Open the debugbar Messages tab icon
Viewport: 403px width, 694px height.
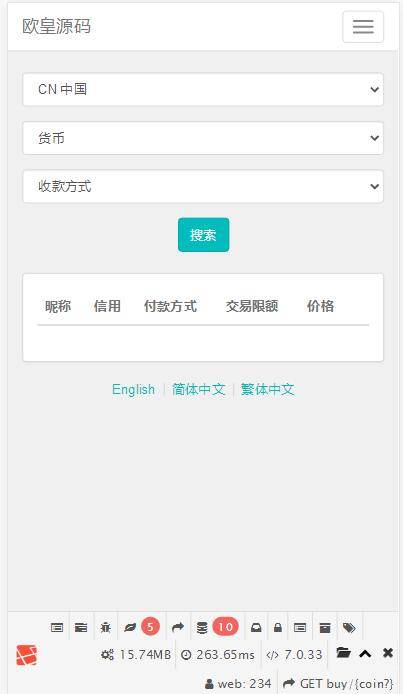[57, 627]
